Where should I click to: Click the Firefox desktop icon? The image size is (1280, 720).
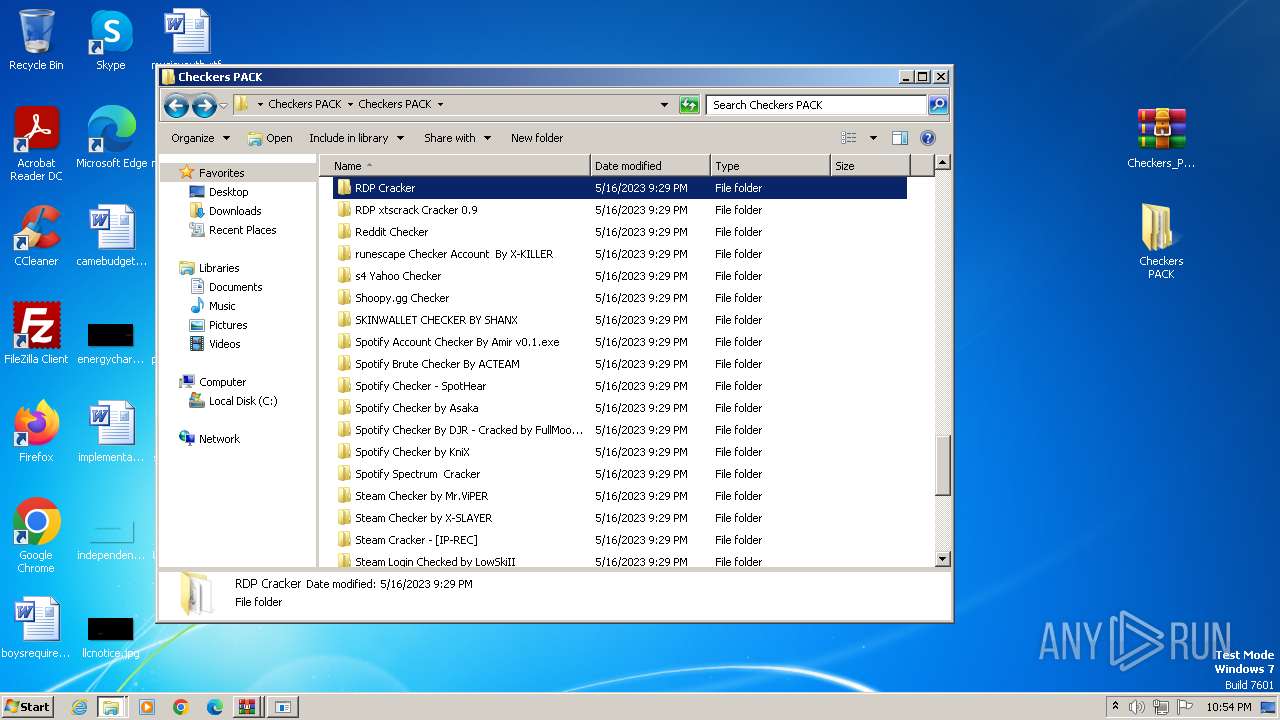36,432
